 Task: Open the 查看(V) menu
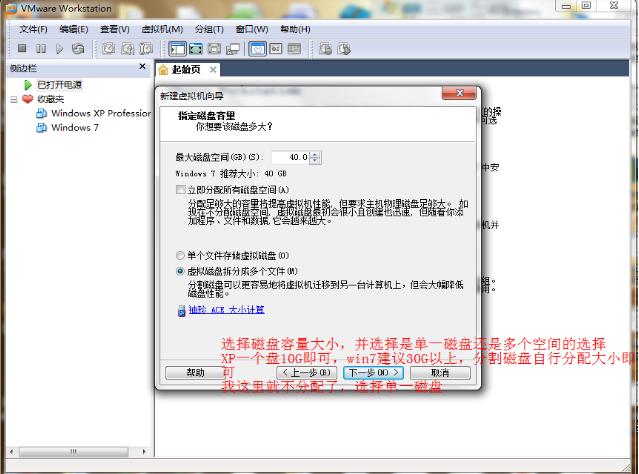pos(115,29)
